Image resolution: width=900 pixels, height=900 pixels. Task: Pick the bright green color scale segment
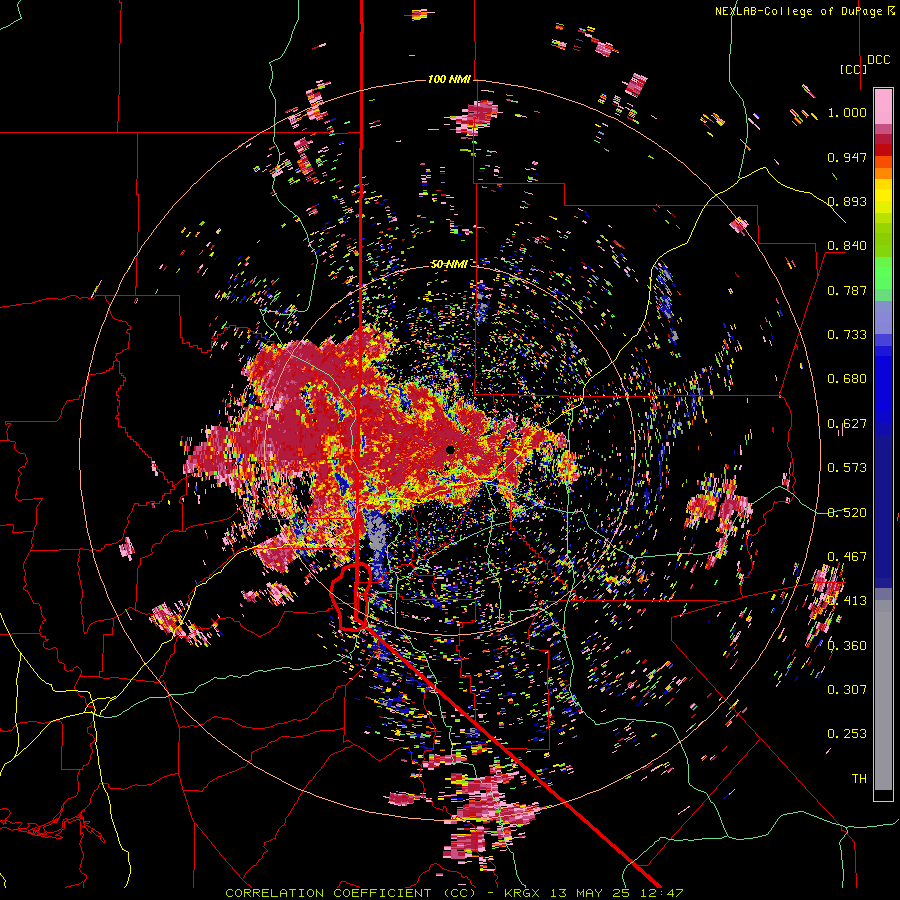pyautogui.click(x=883, y=273)
